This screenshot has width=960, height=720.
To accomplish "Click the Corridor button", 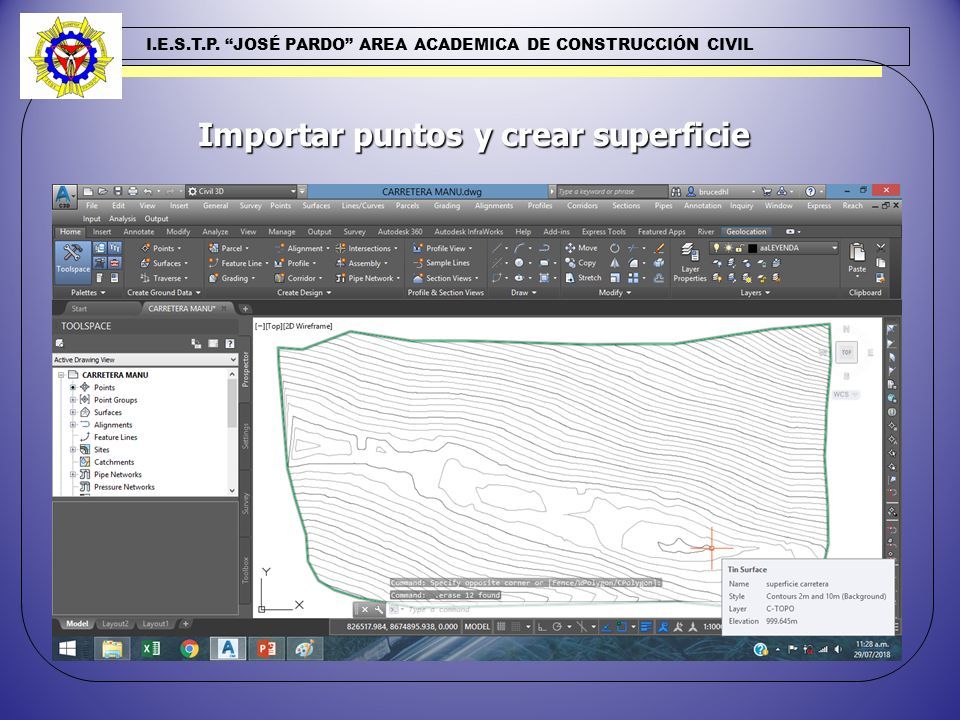I will coord(298,278).
